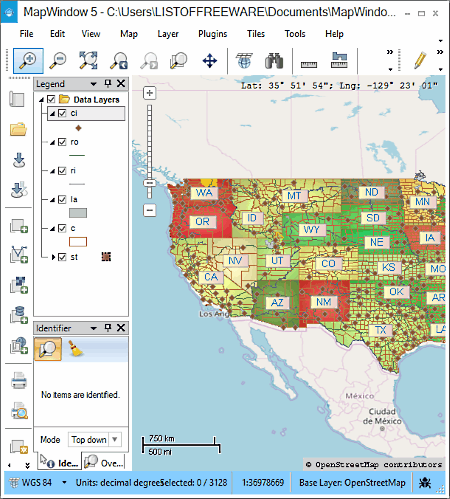Viewport: 450px width, 499px height.
Task: Click the binoculars Find icon
Action: (x=274, y=61)
